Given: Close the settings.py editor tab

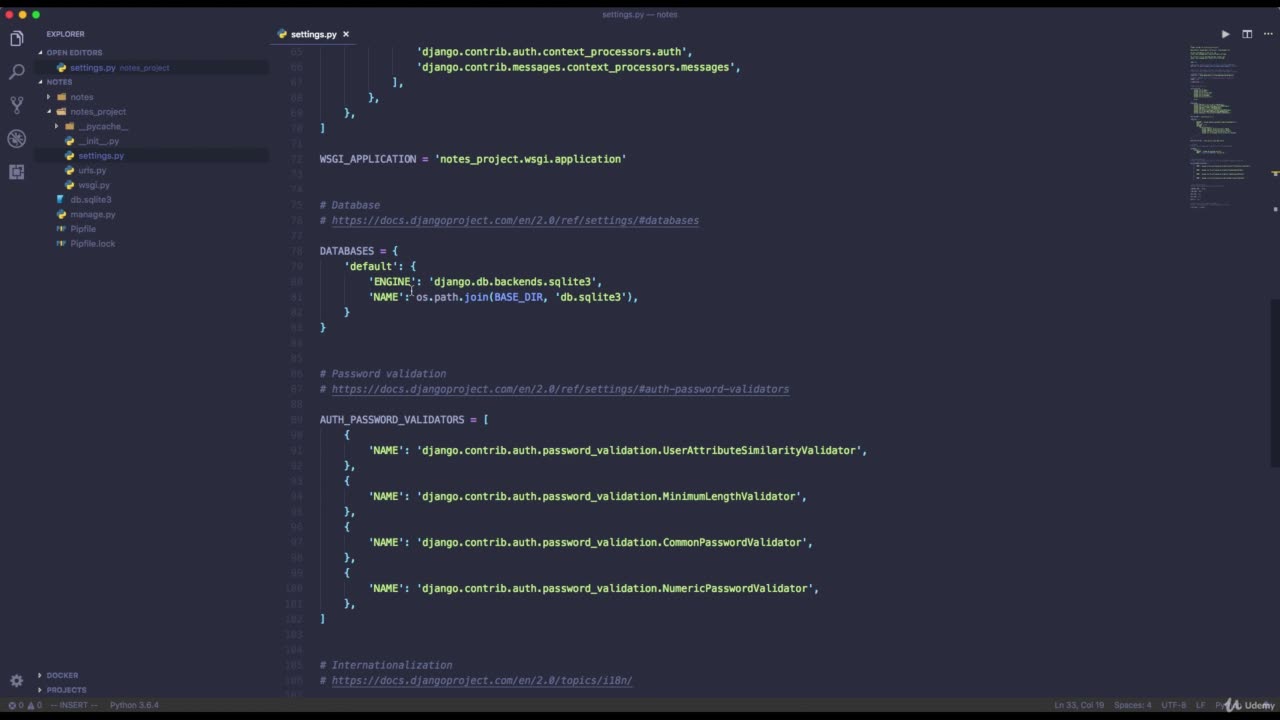Looking at the screenshot, I should point(346,34).
